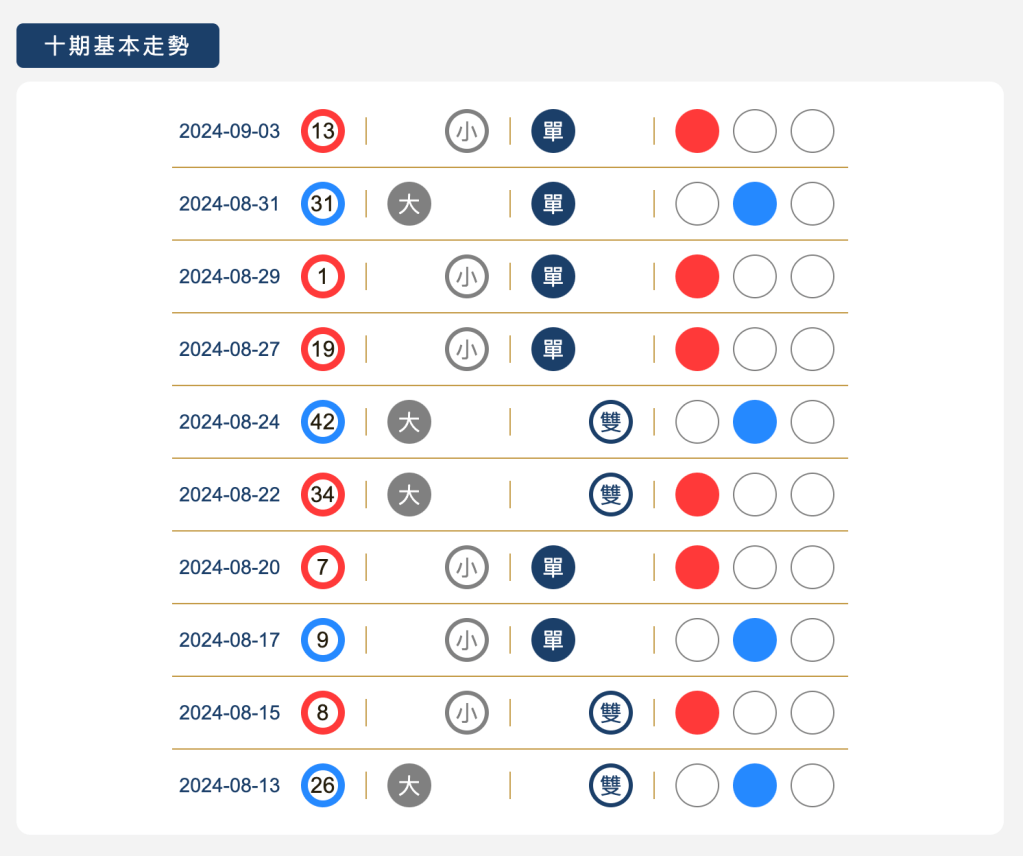This screenshot has width=1023, height=856.
Task: Click the date 2024-08-17
Action: tap(230, 640)
